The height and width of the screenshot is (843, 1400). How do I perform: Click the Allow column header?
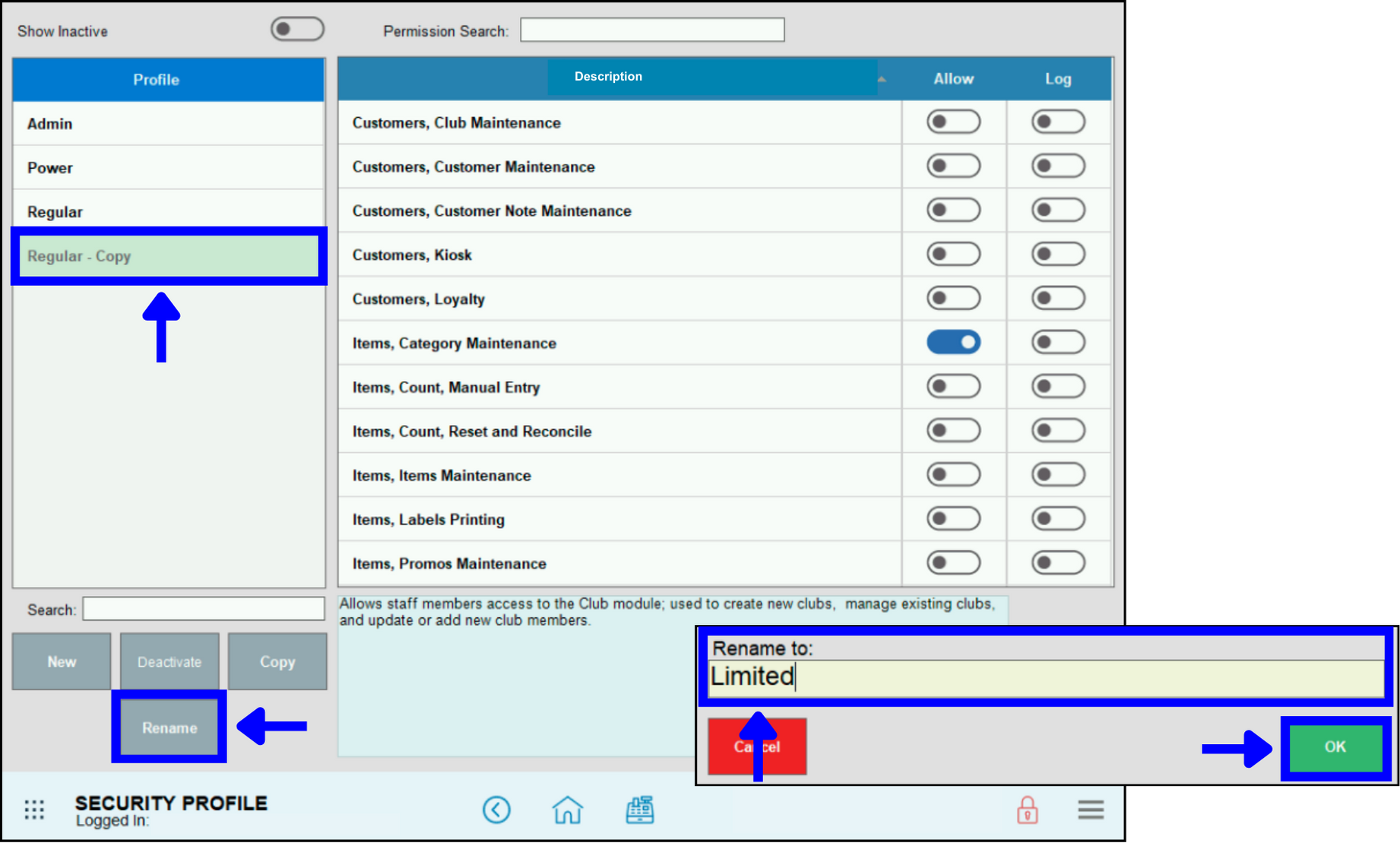(953, 79)
